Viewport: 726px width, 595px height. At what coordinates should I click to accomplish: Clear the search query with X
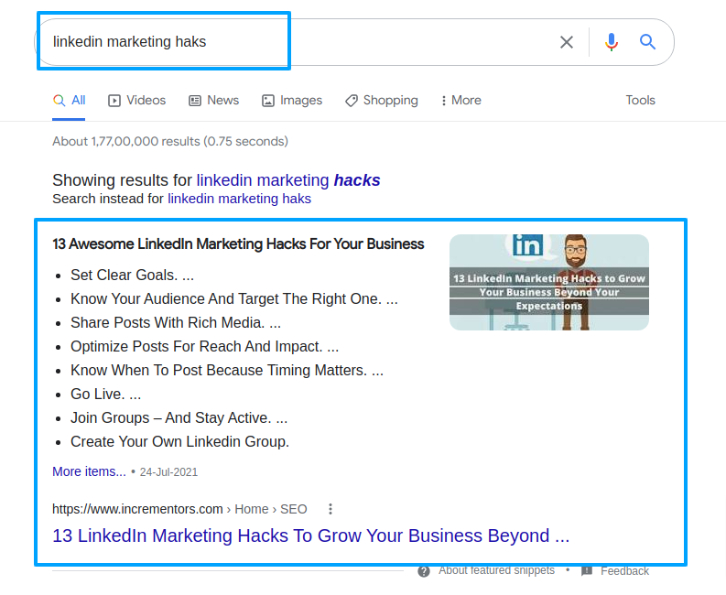[566, 42]
